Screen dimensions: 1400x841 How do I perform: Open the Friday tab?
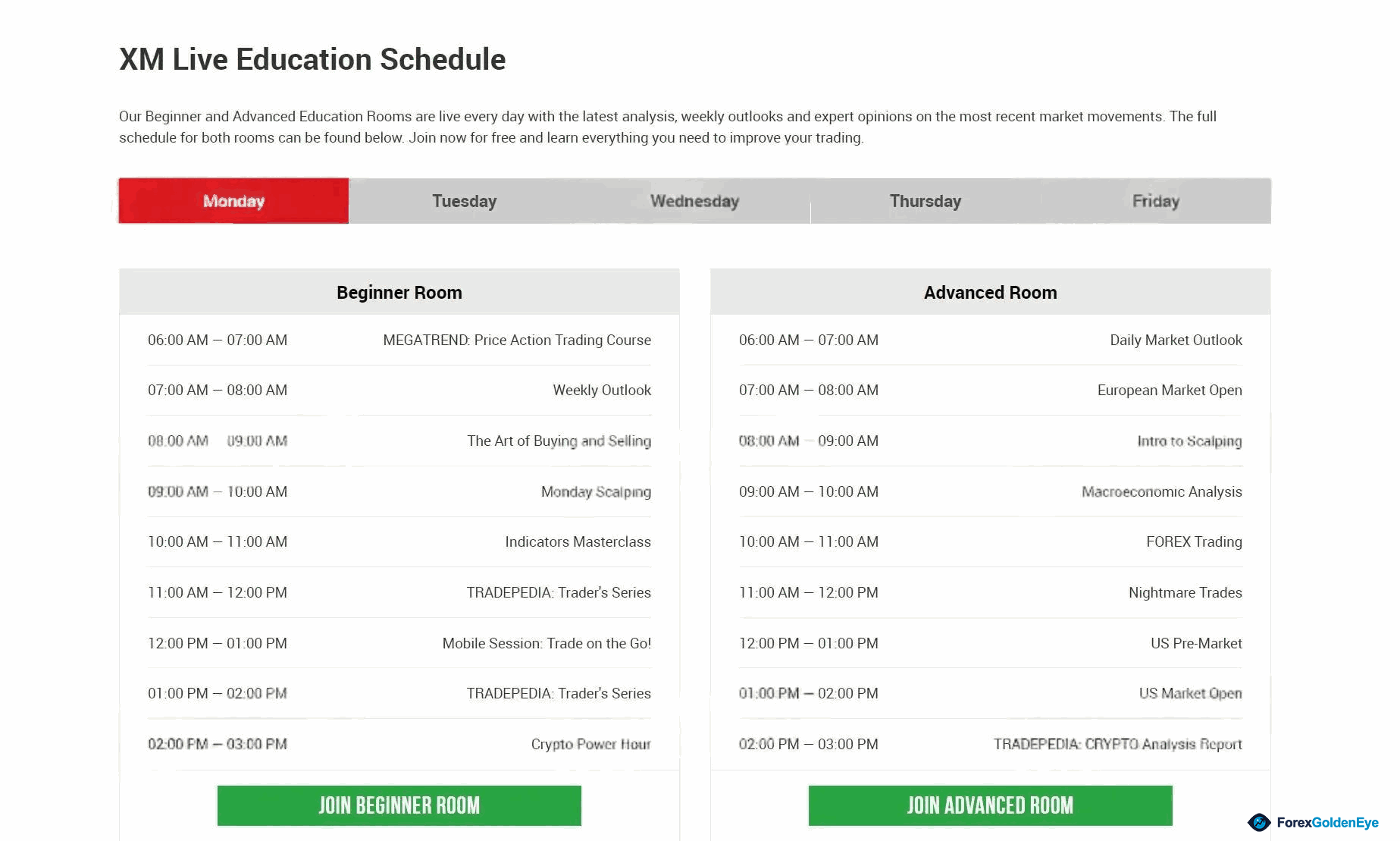(x=1156, y=201)
